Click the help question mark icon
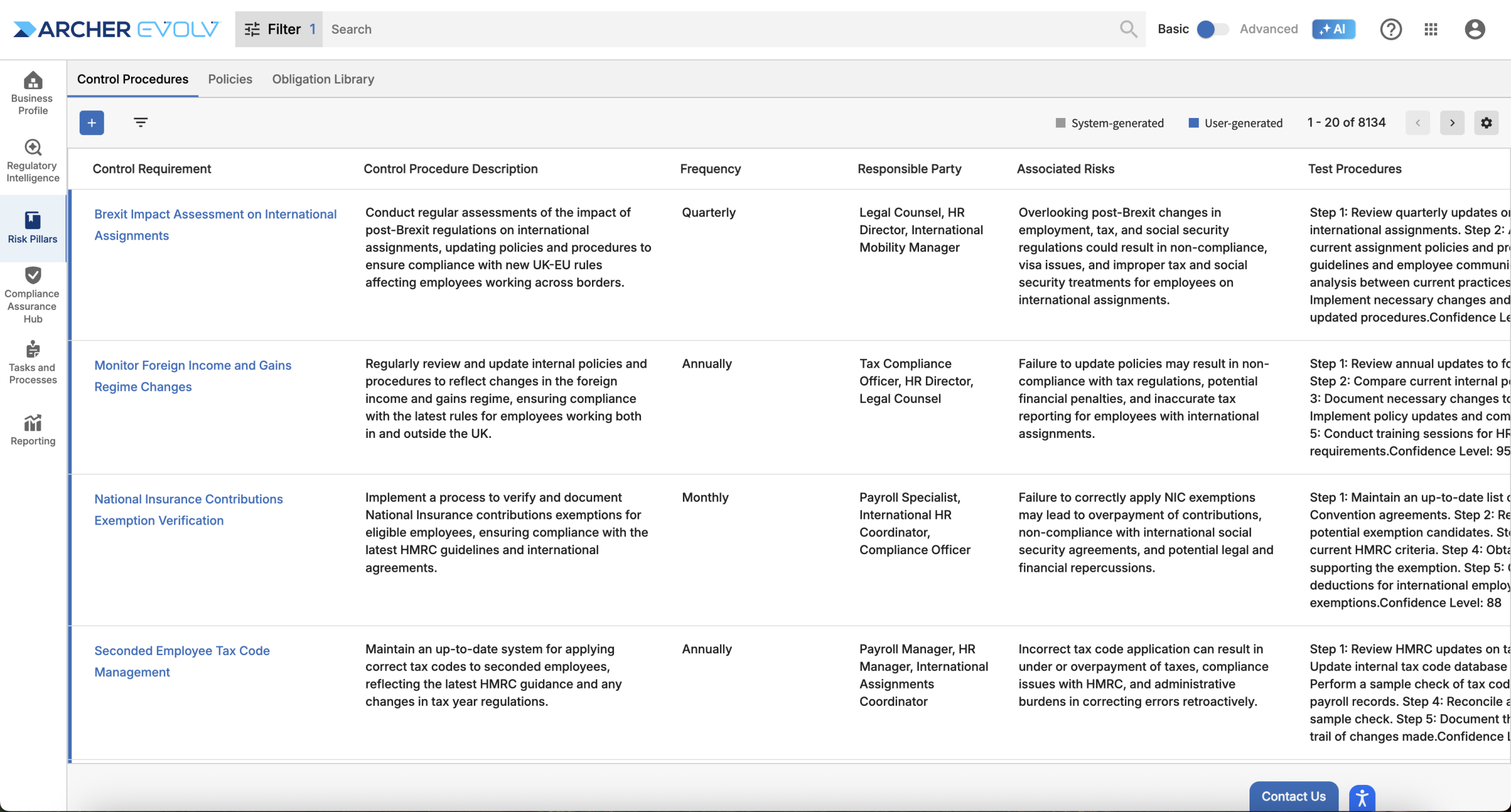The height and width of the screenshot is (812, 1511). 1390,29
